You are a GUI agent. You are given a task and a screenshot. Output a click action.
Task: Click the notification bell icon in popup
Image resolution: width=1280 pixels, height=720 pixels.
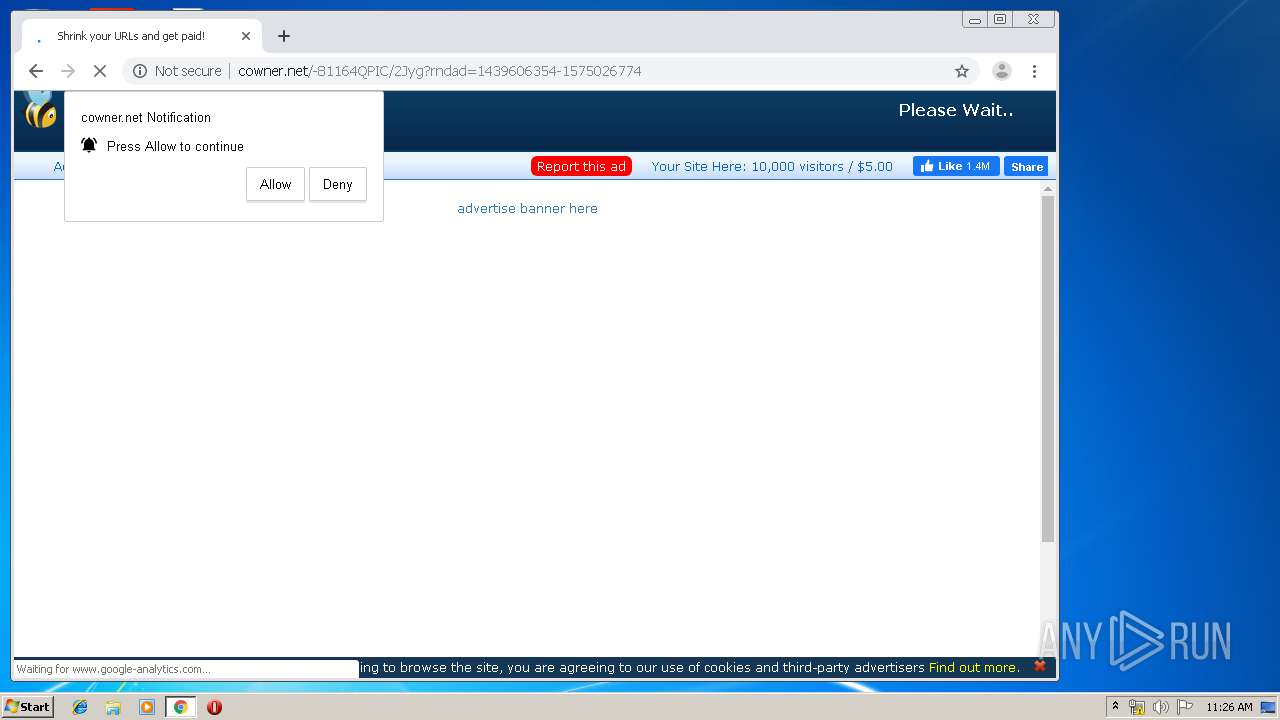click(x=89, y=145)
